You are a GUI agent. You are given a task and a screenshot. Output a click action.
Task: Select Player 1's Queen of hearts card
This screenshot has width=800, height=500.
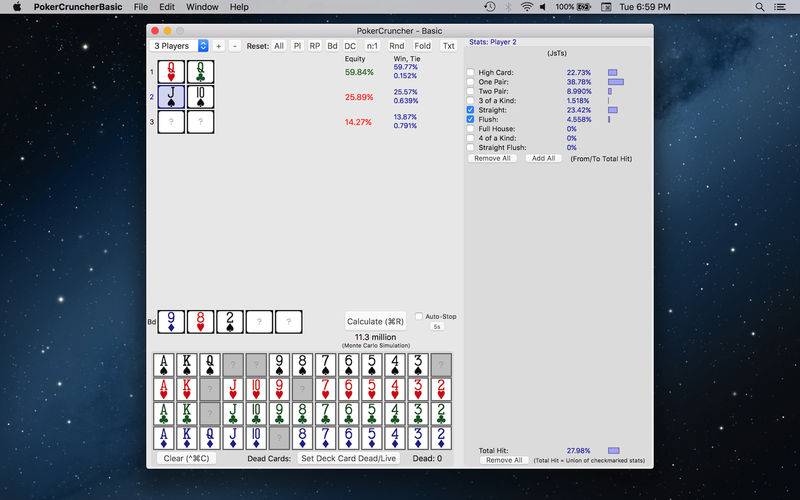point(172,72)
